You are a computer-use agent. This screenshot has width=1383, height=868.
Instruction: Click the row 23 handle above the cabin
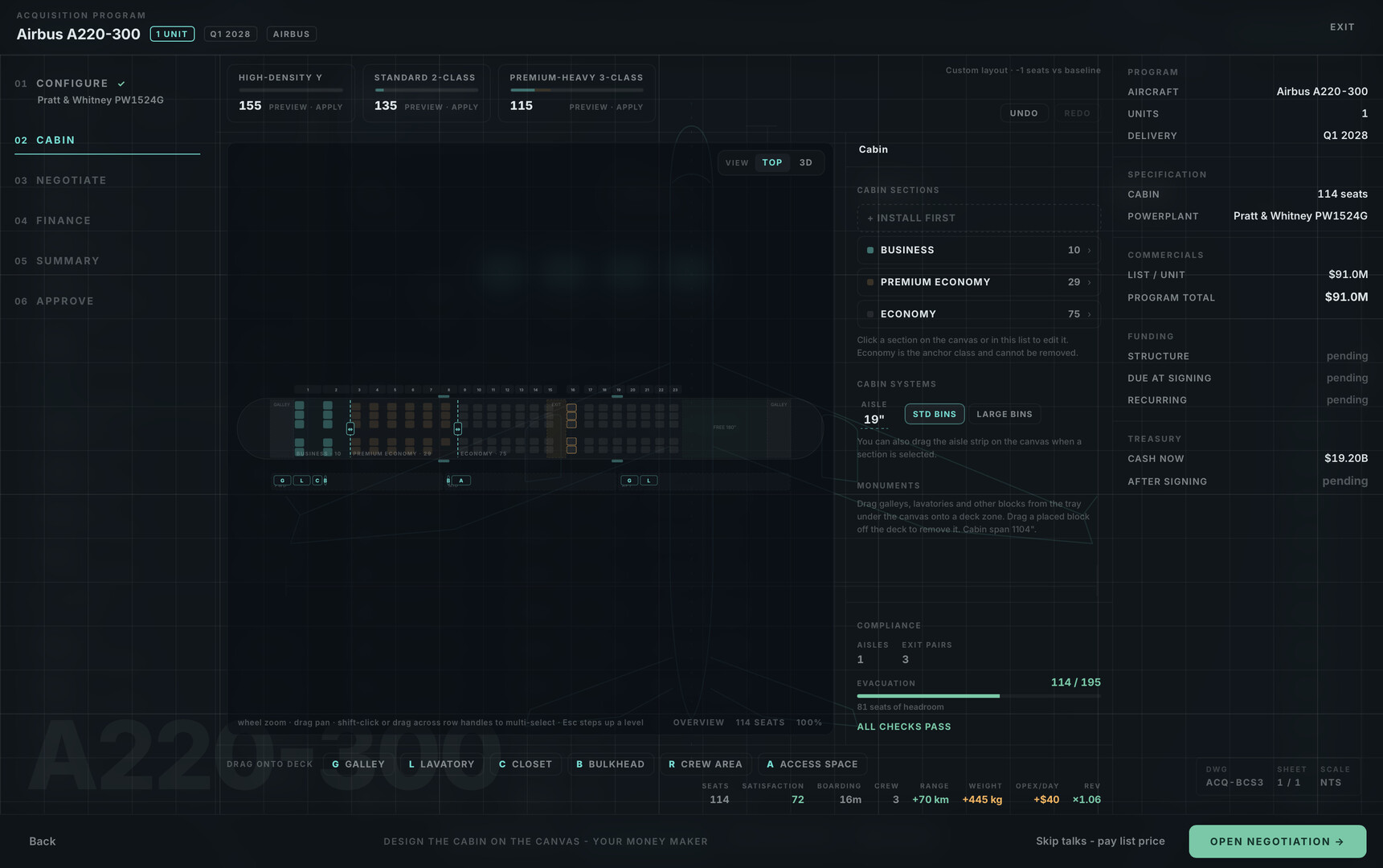(x=675, y=390)
